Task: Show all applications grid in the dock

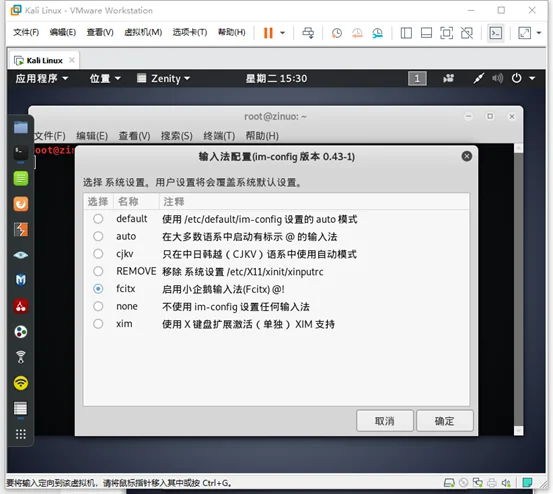Action: (x=21, y=434)
